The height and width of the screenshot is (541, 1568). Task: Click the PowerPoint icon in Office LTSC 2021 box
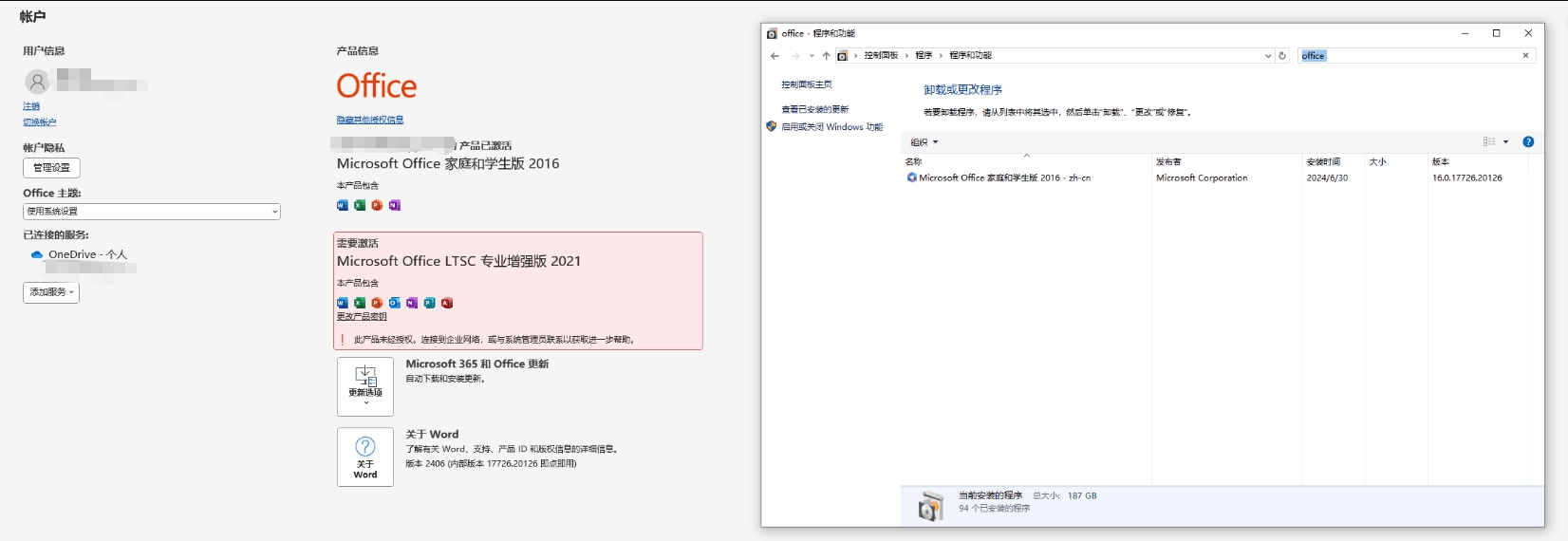pos(377,303)
